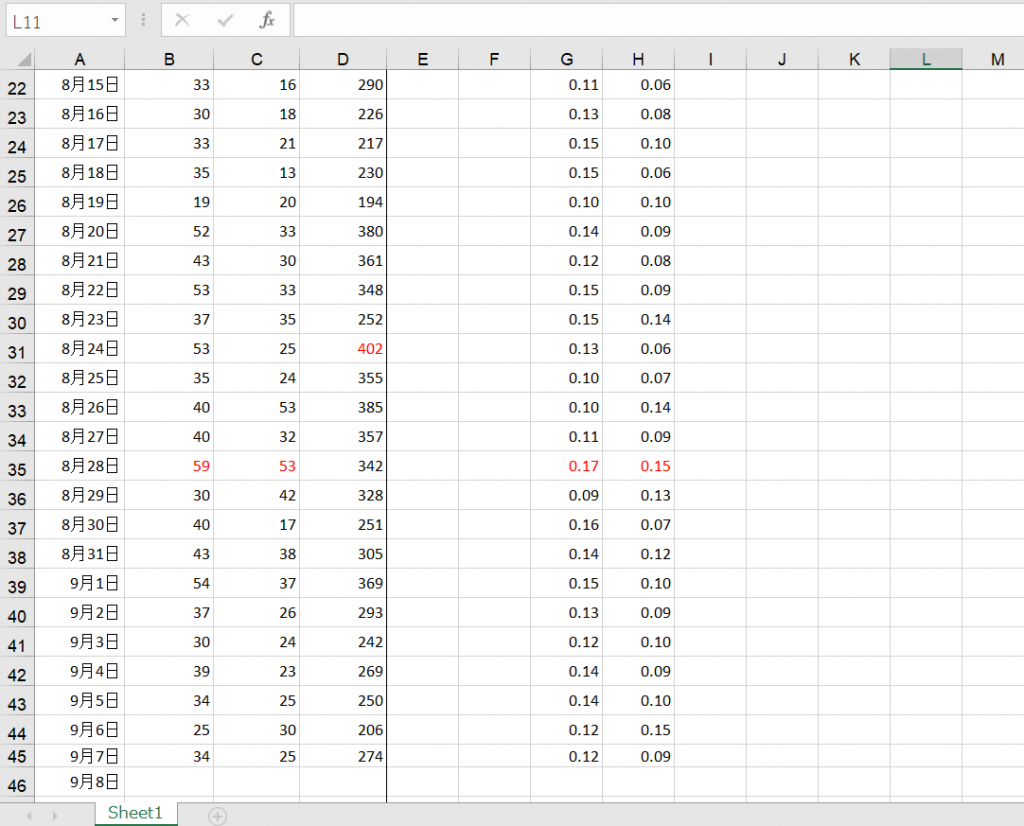This screenshot has width=1024, height=826.
Task: Click the previous sheet navigation arrow
Action: coord(29,816)
